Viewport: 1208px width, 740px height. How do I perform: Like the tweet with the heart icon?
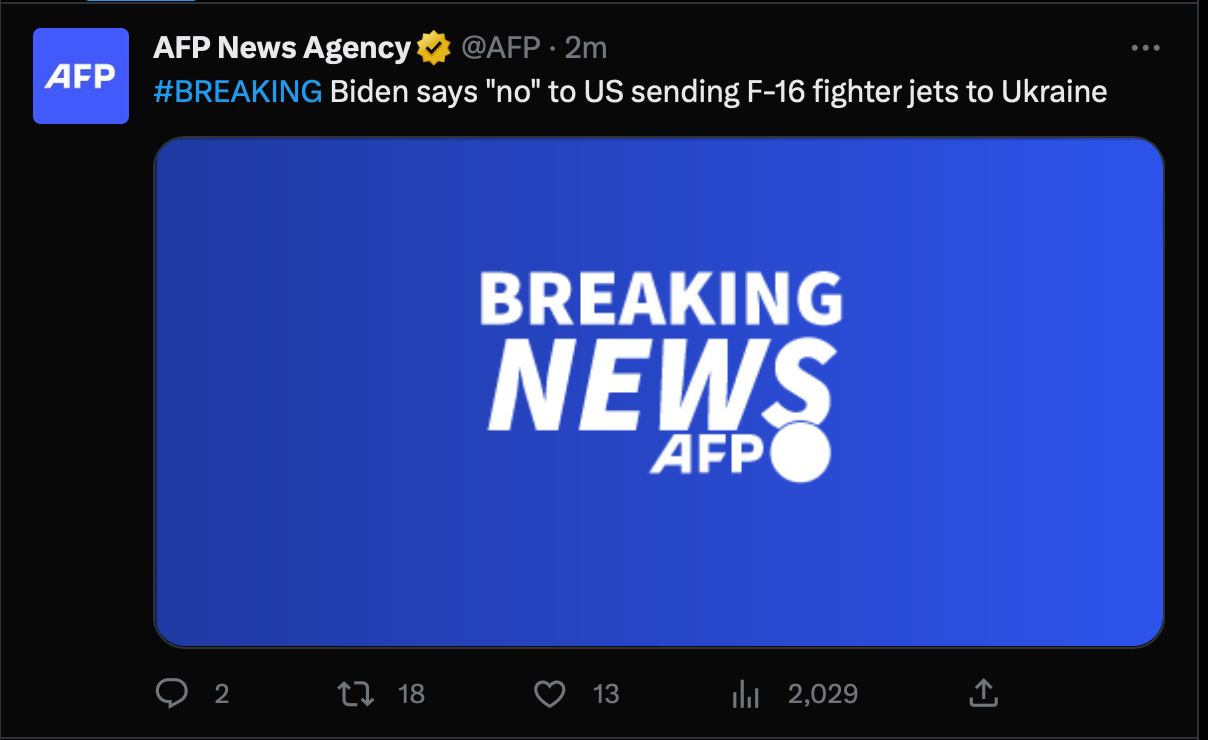549,693
